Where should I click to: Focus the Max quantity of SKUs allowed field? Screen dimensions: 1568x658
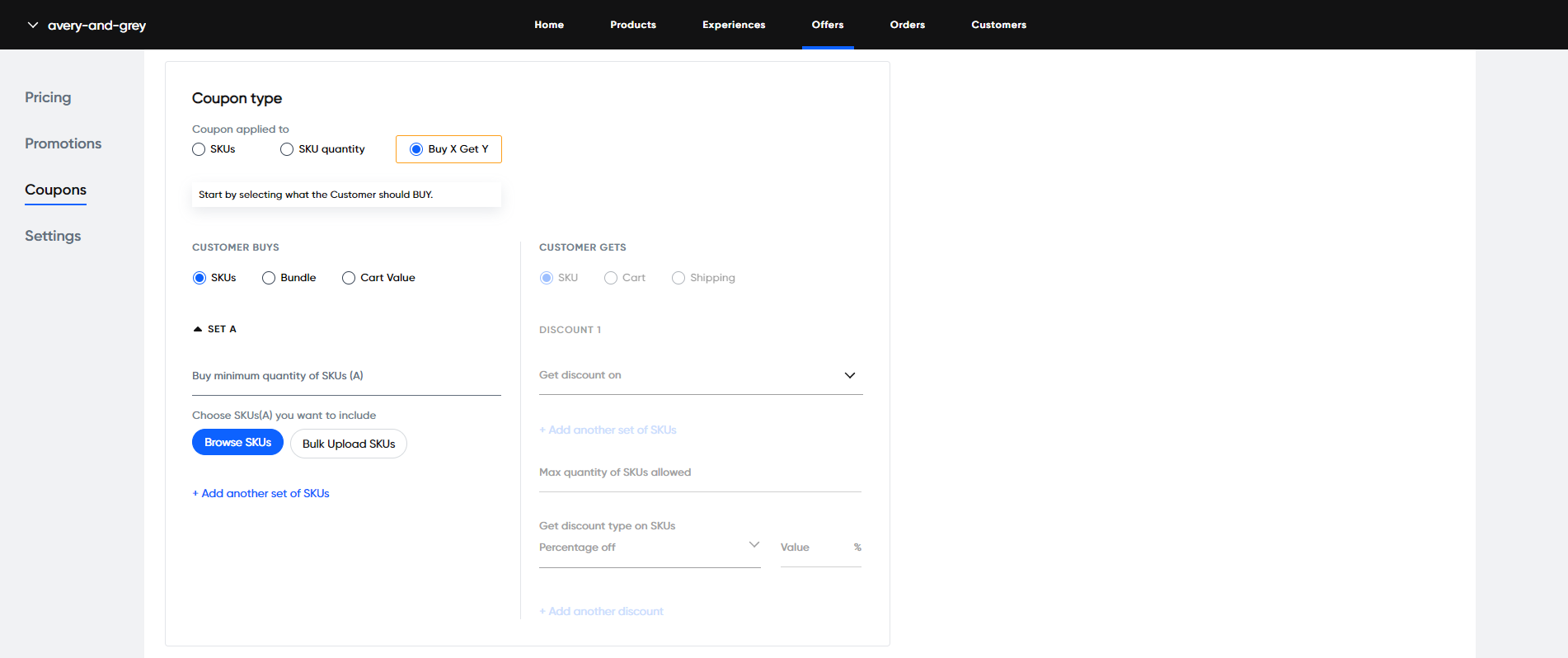tap(700, 472)
